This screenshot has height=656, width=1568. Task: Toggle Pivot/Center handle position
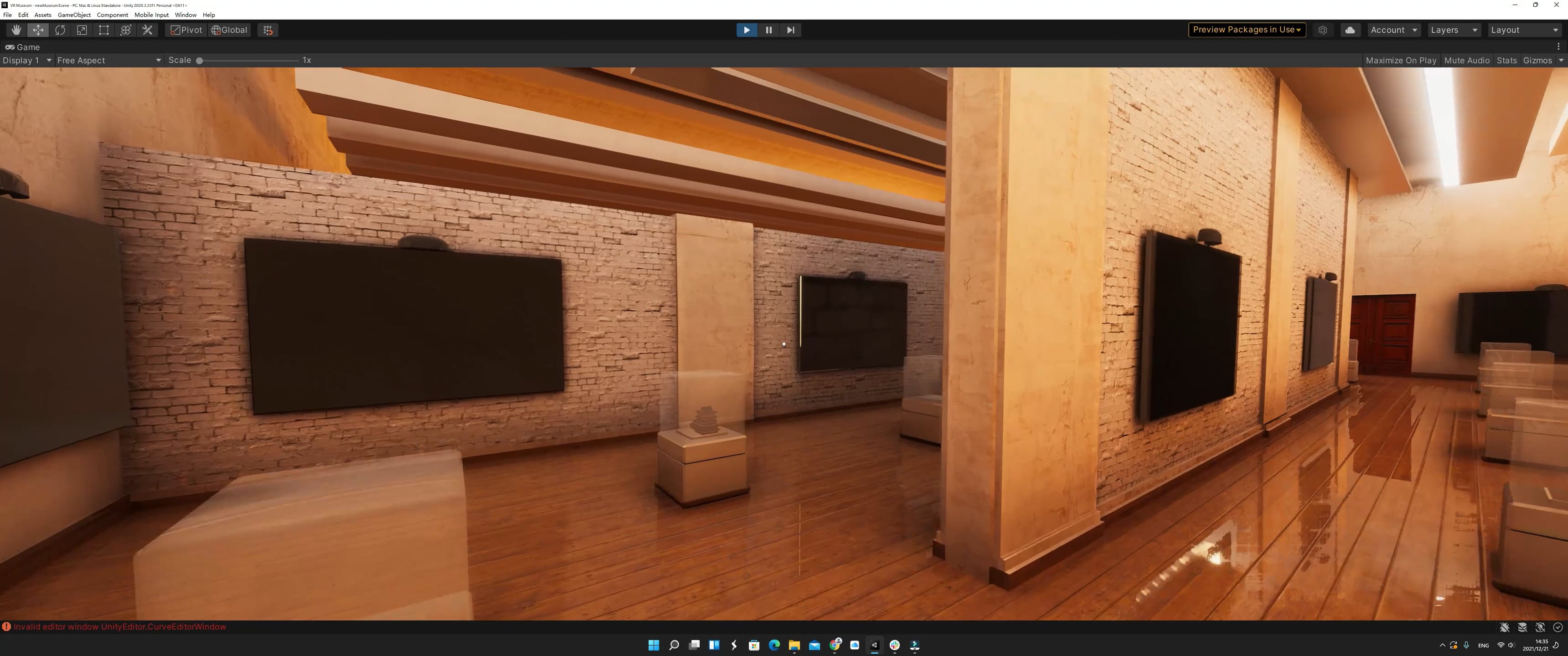tap(186, 30)
